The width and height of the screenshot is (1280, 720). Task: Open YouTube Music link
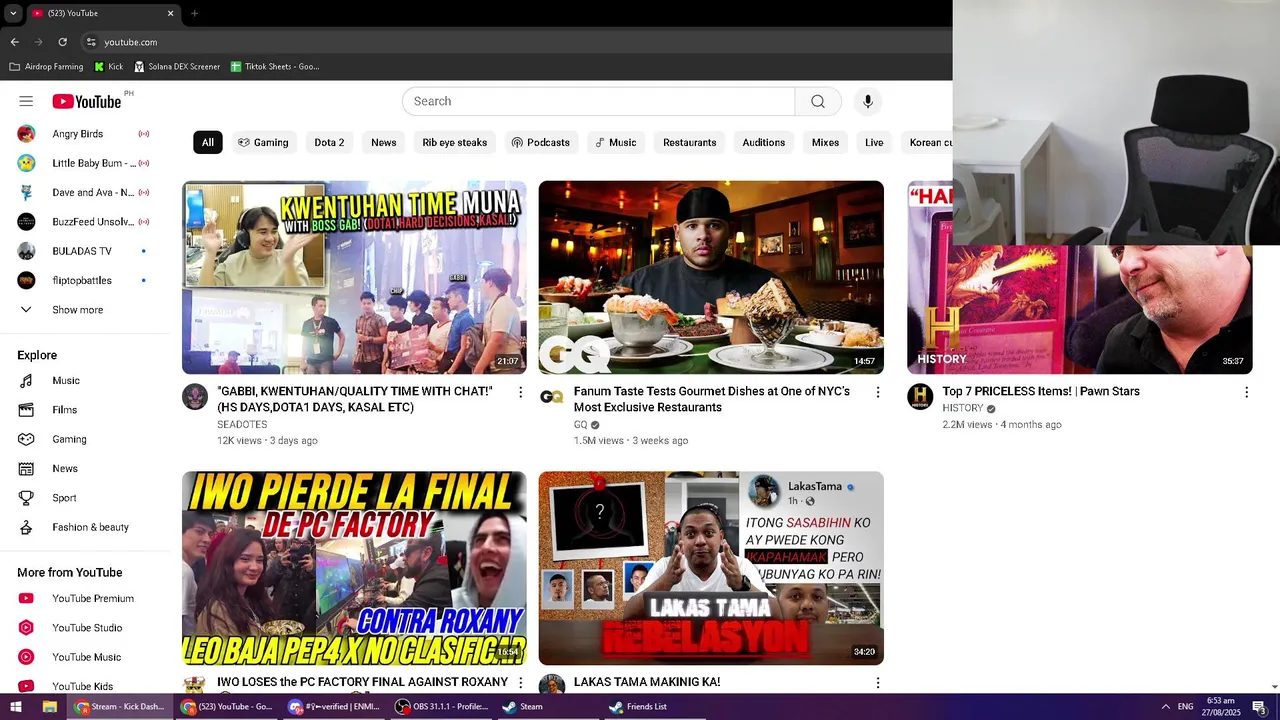point(84,657)
